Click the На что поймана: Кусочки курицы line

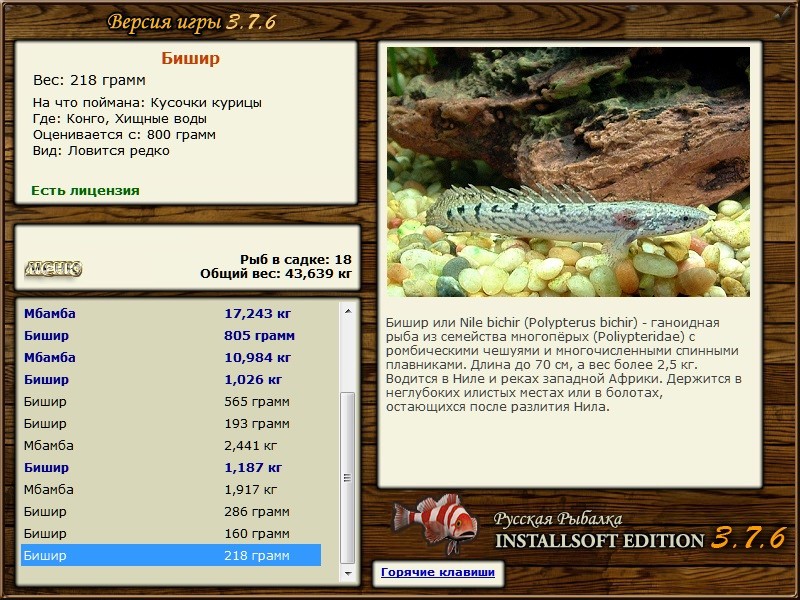(147, 103)
